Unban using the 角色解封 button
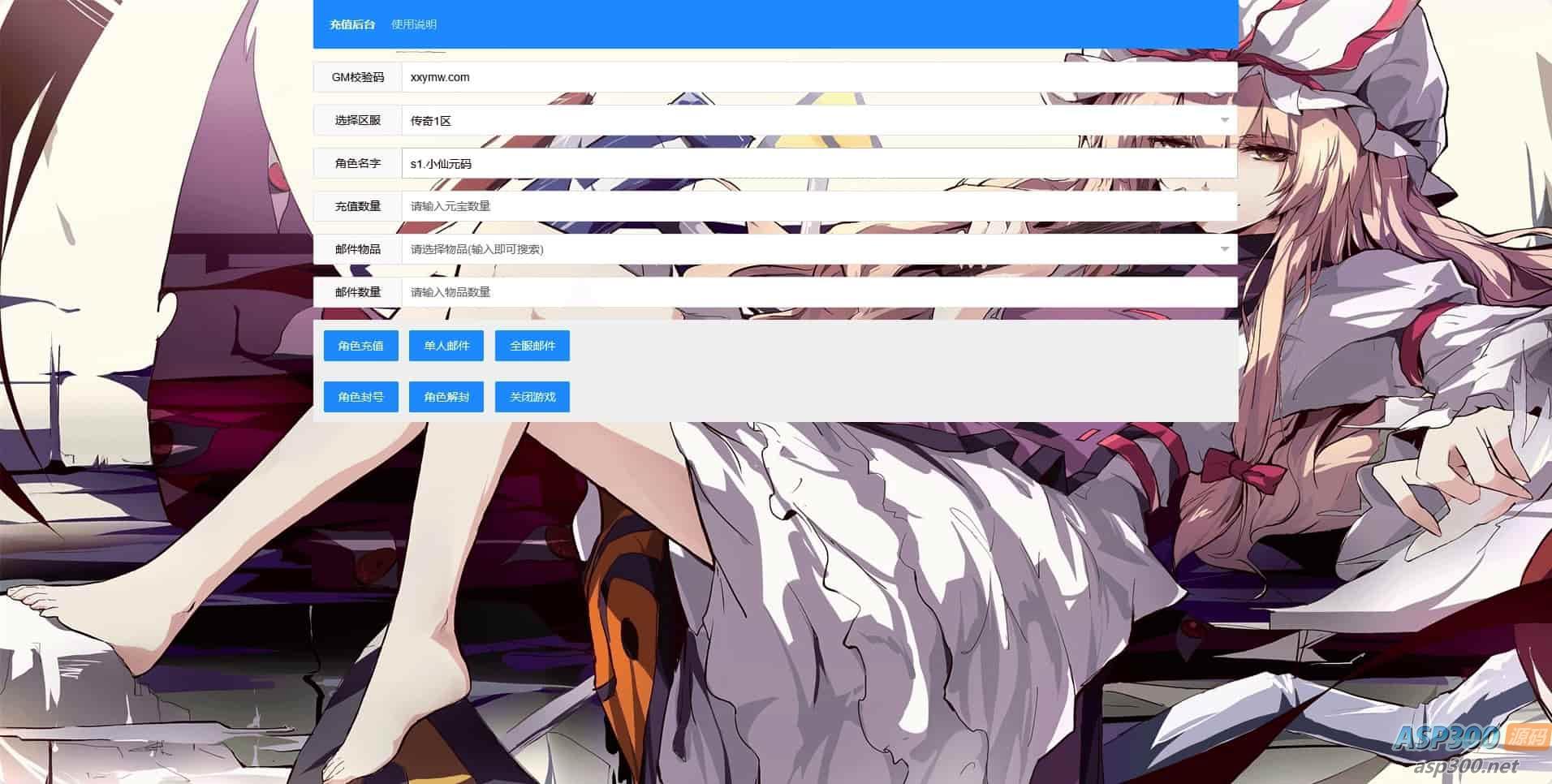This screenshot has width=1552, height=784. click(446, 397)
